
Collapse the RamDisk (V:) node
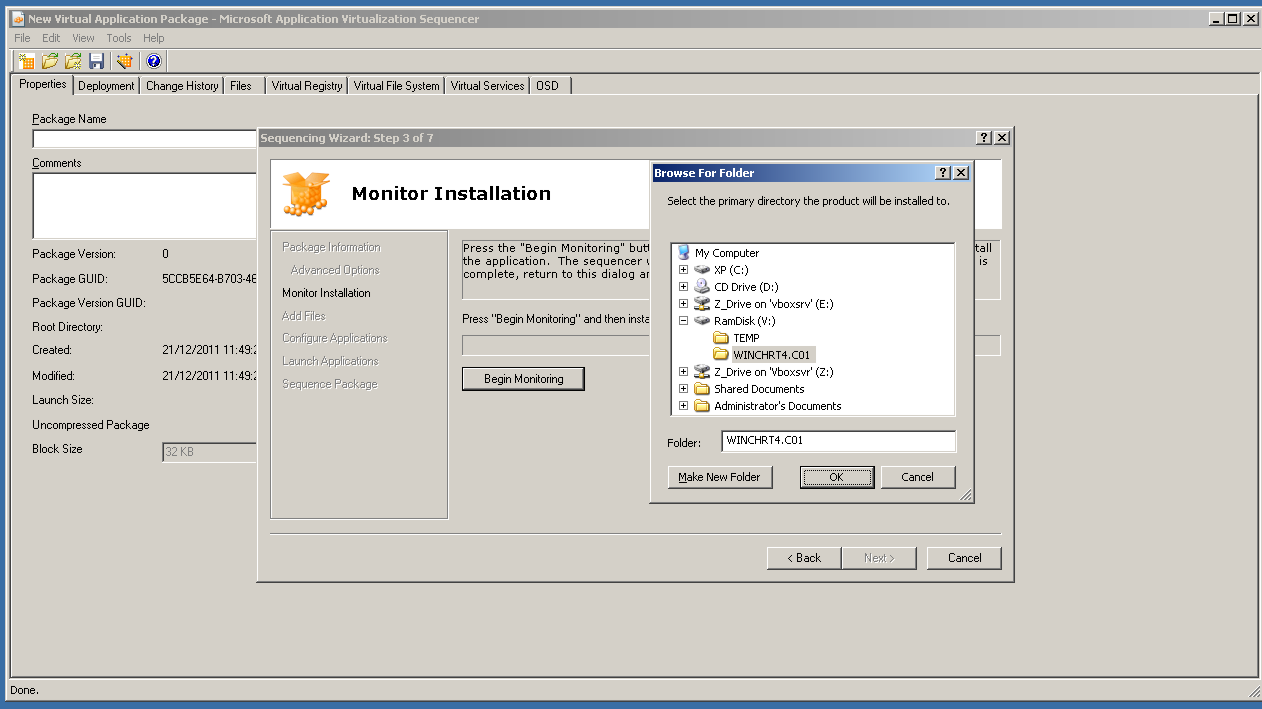(684, 321)
